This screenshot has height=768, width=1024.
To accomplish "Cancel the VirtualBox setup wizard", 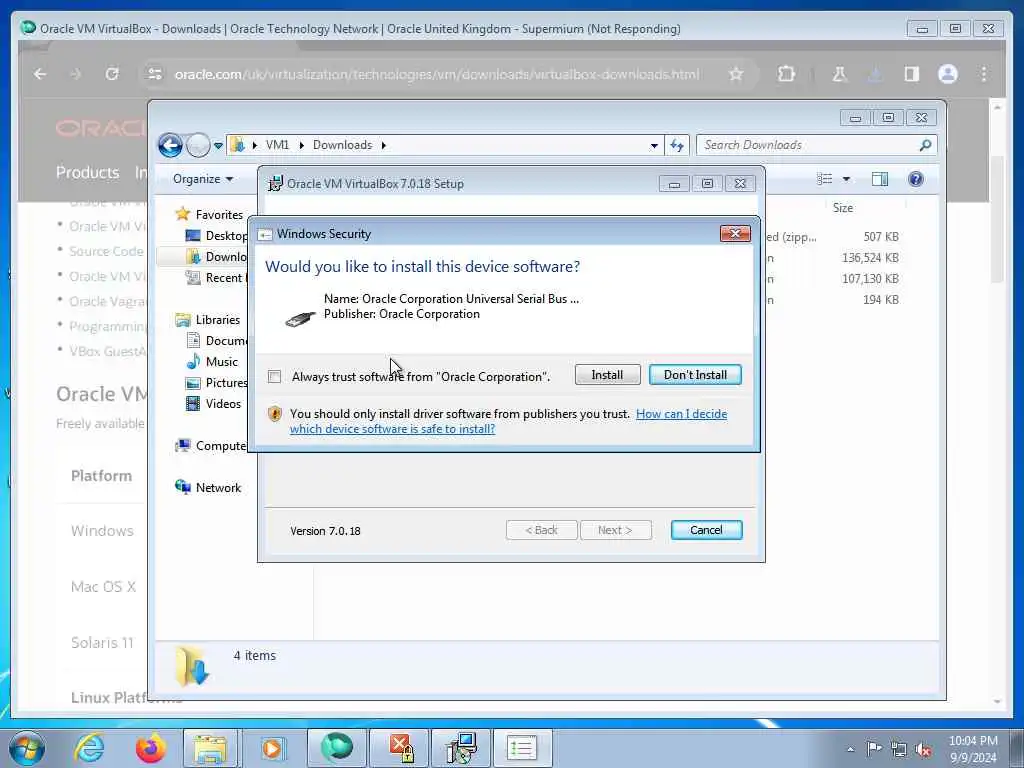I will 706,530.
